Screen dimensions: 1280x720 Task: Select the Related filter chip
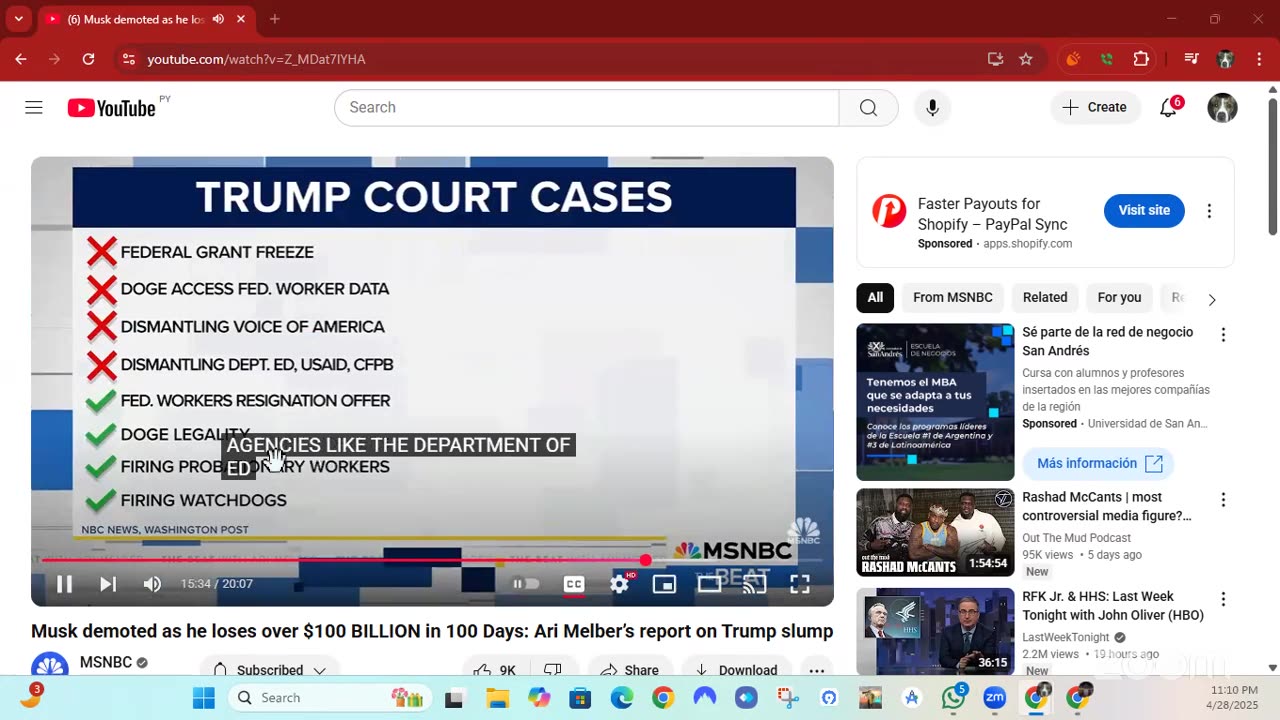tap(1045, 297)
